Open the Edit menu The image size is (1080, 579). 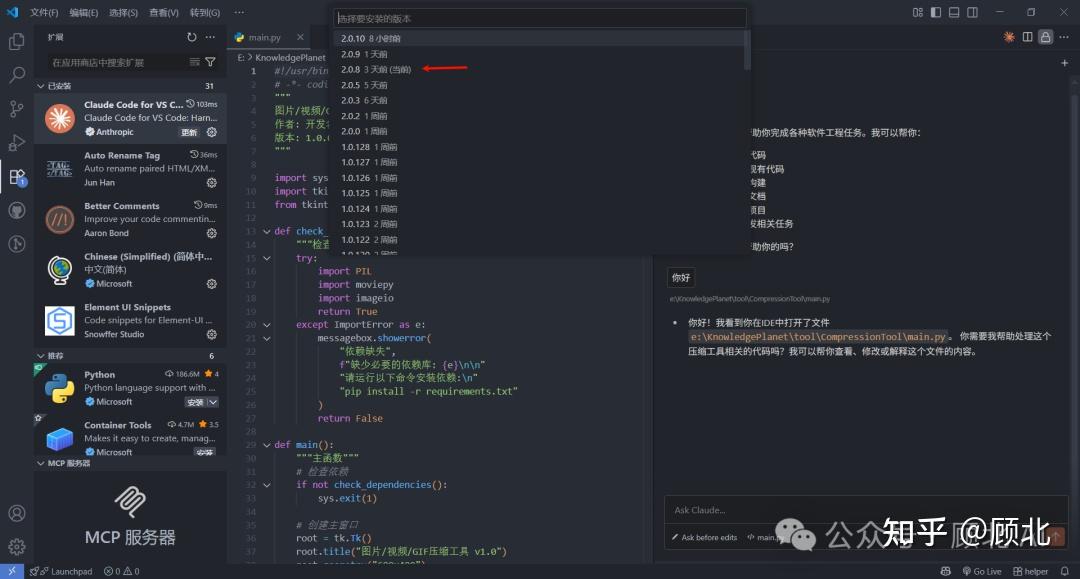pos(83,12)
